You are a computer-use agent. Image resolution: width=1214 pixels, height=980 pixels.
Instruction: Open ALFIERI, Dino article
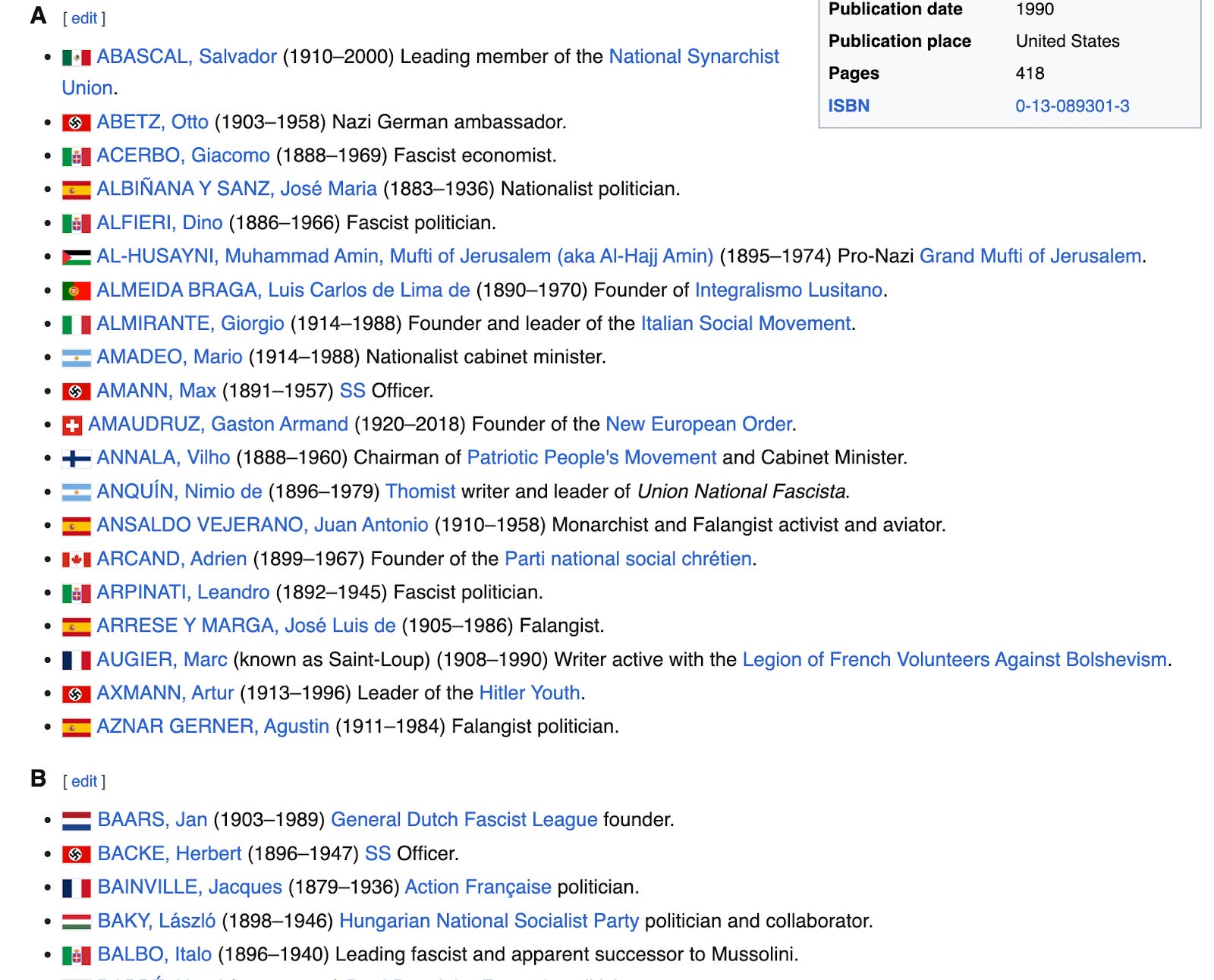159,222
